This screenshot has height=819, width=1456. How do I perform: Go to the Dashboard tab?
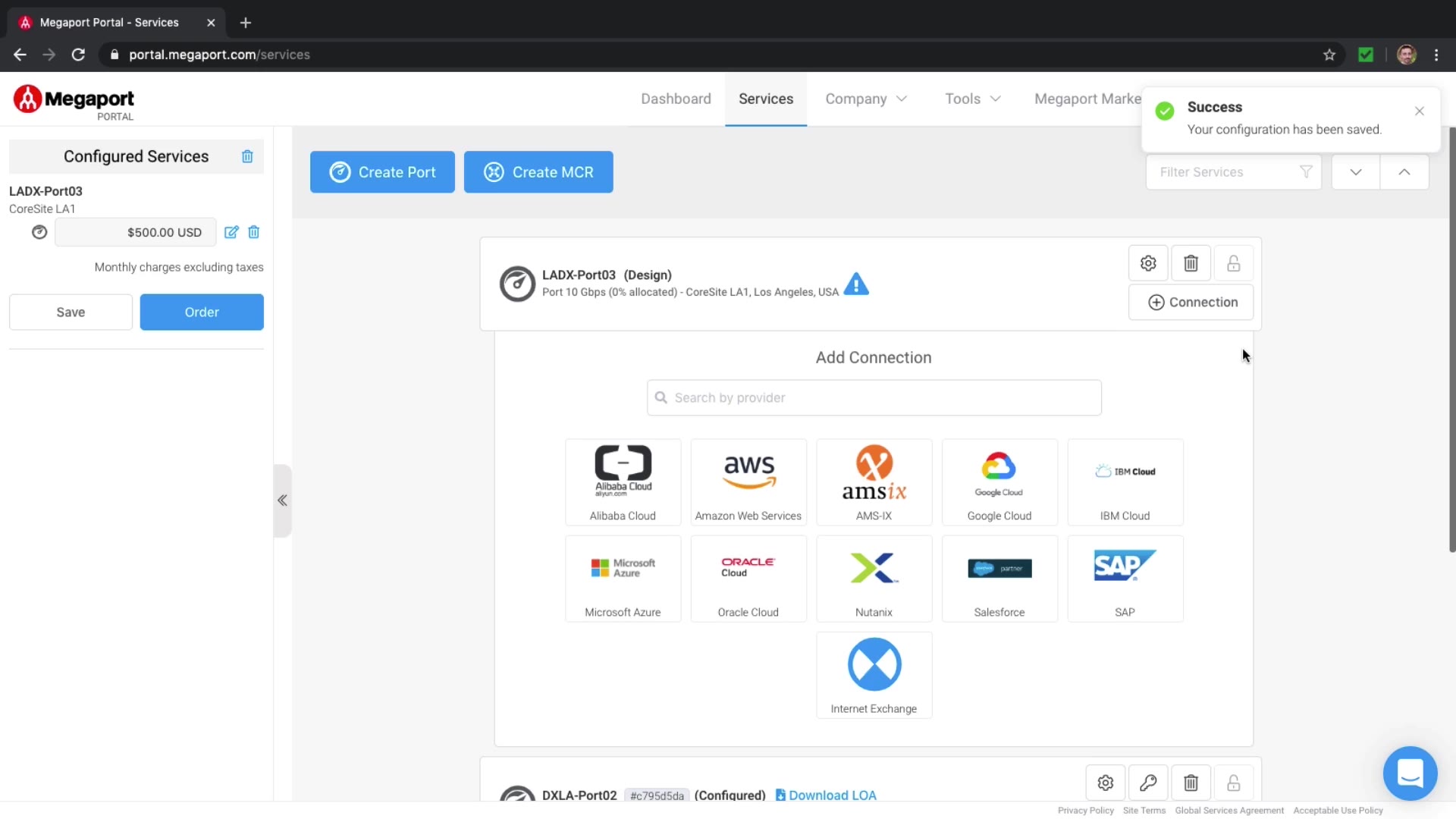tap(676, 99)
